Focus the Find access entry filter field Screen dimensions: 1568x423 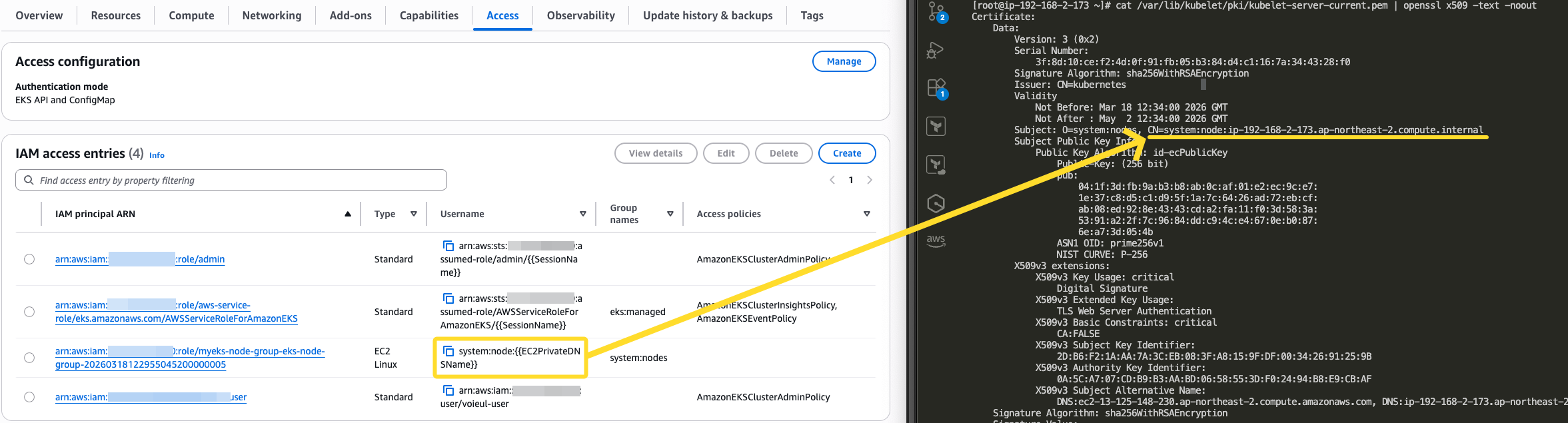click(231, 180)
